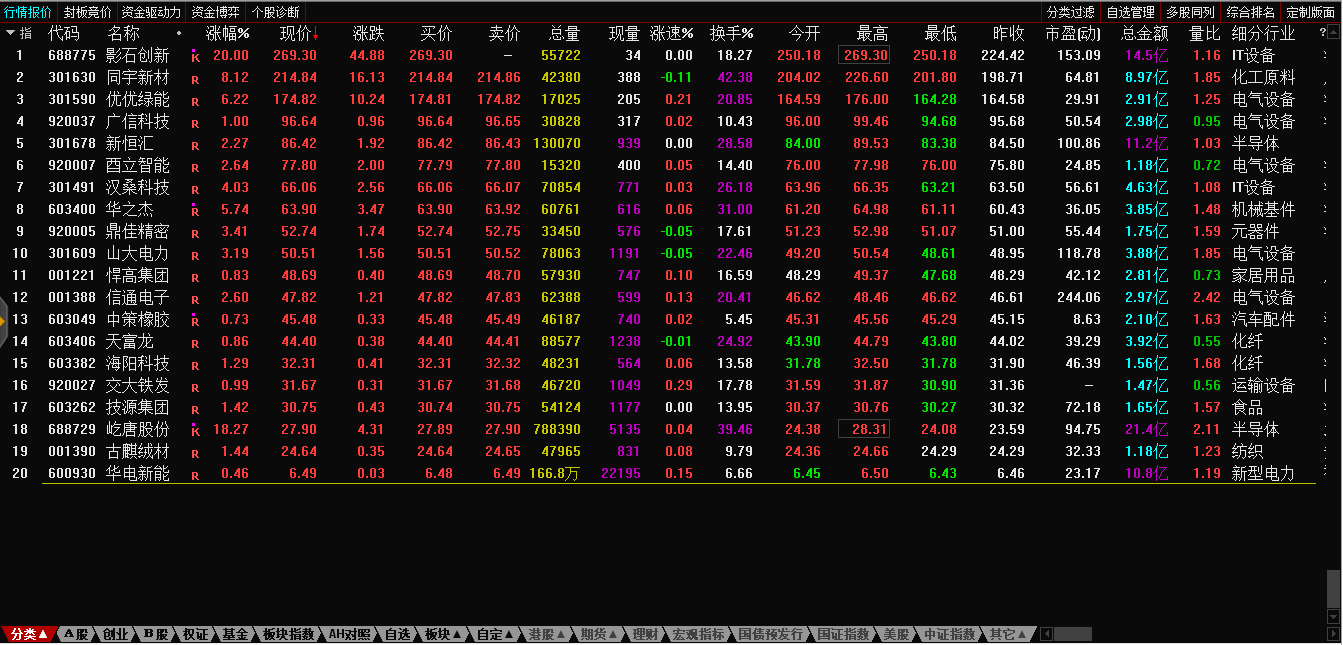
Task: Click the vertical scrollbar down arrow
Action: point(1333,617)
